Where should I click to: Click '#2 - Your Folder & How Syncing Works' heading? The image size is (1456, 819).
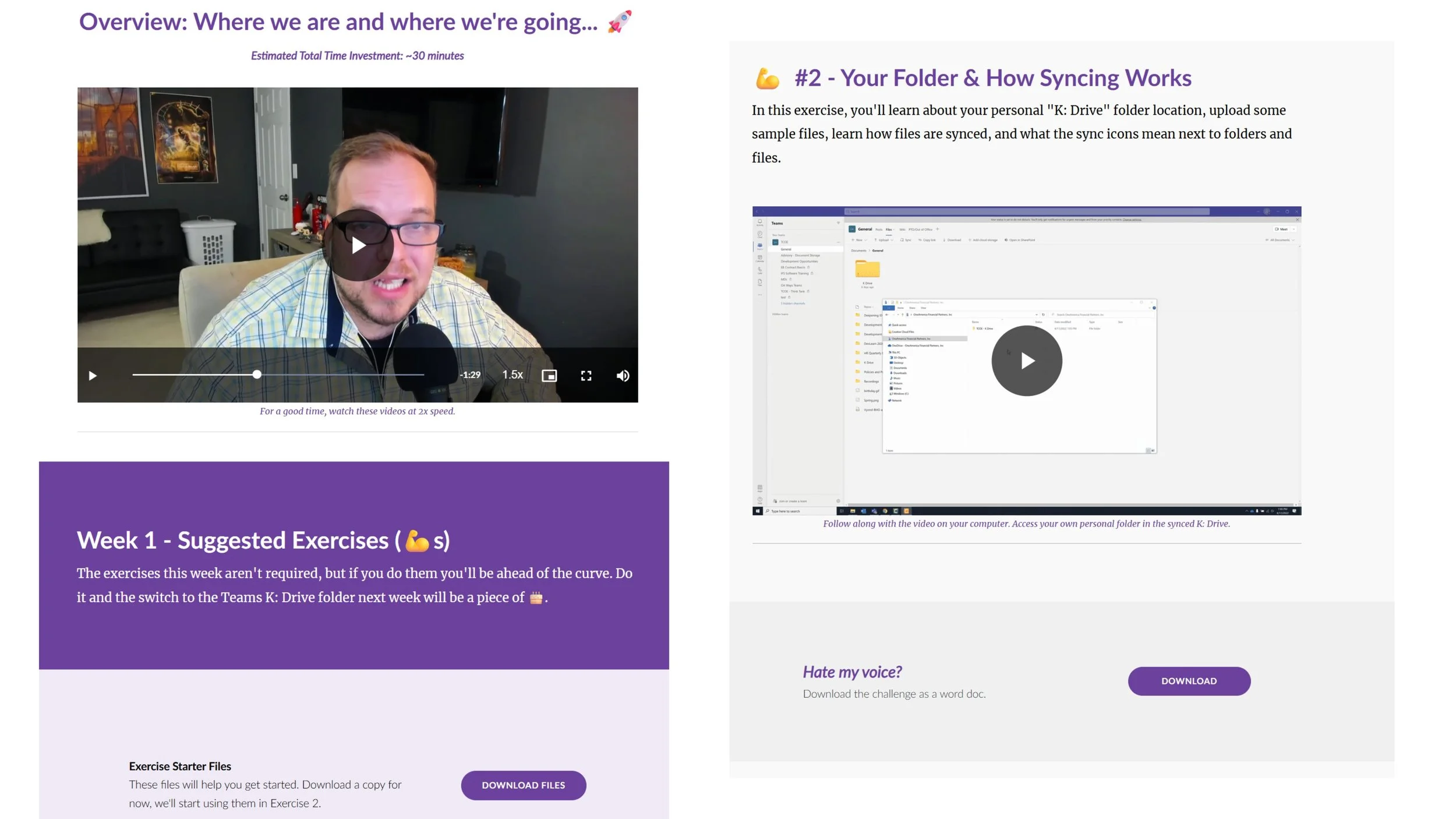tap(992, 78)
